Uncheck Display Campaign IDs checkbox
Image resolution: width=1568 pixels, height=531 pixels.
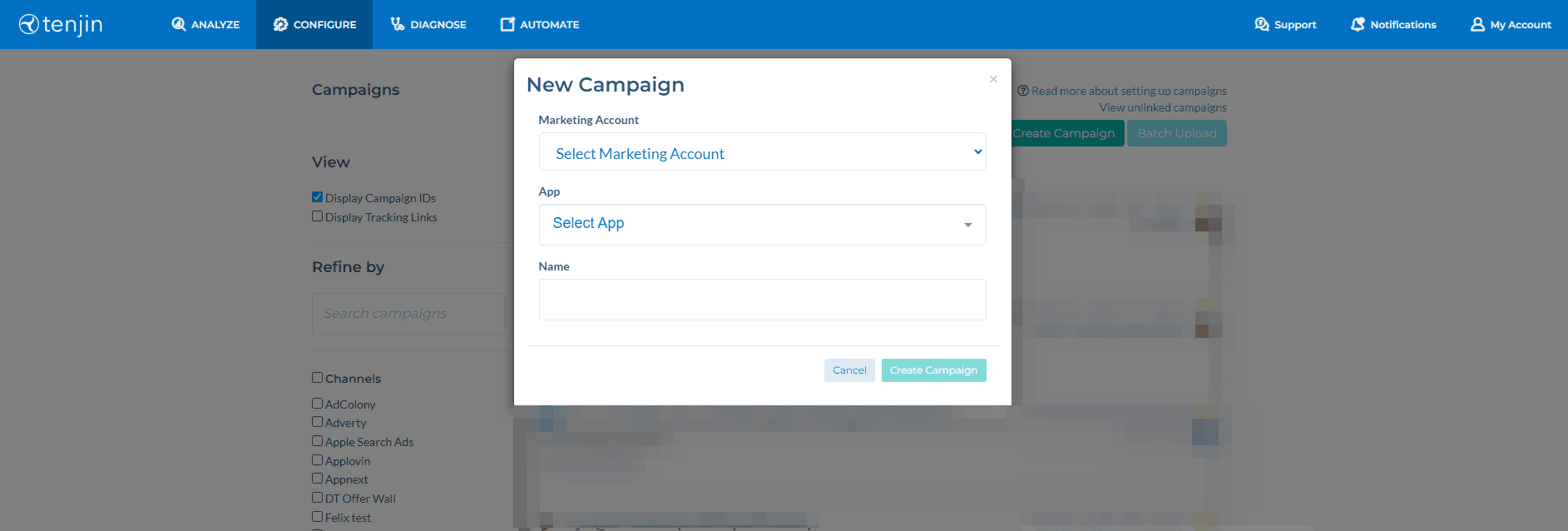tap(318, 197)
